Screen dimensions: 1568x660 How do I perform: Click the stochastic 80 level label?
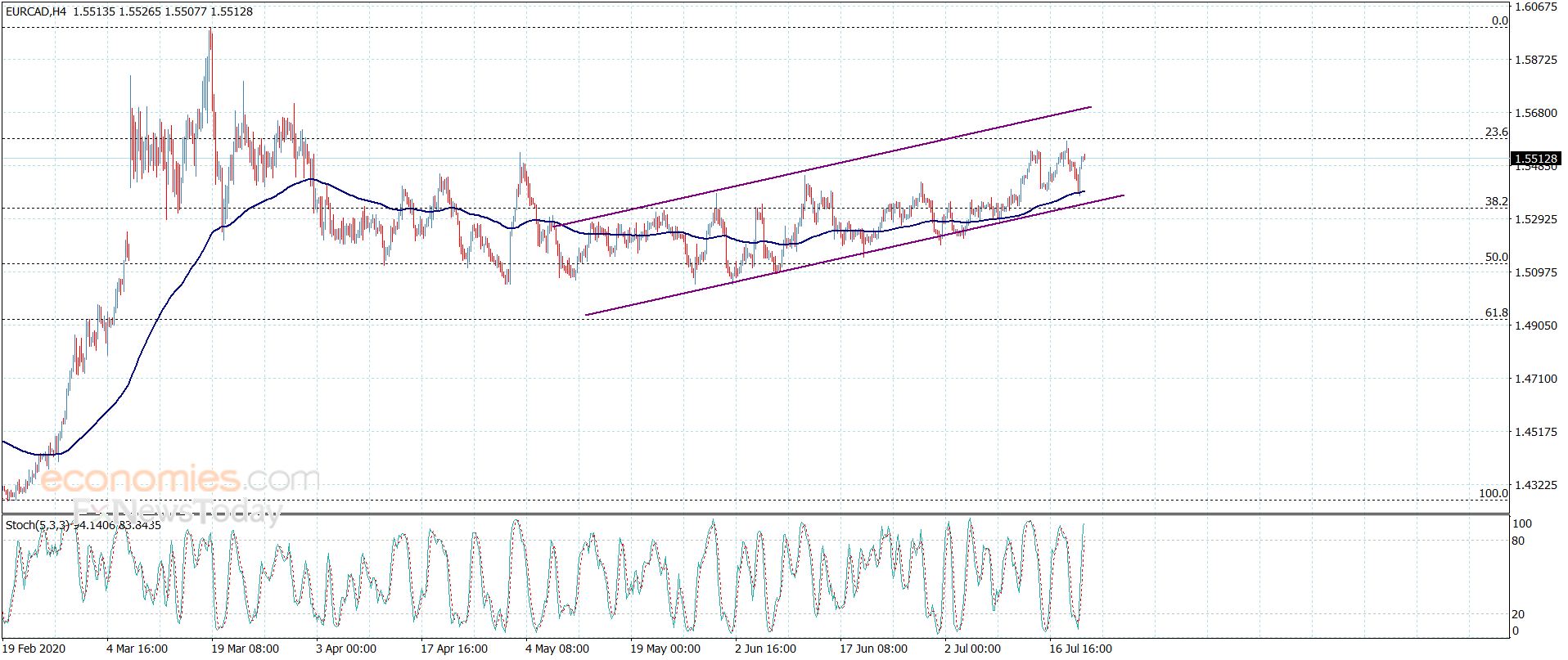[1518, 541]
